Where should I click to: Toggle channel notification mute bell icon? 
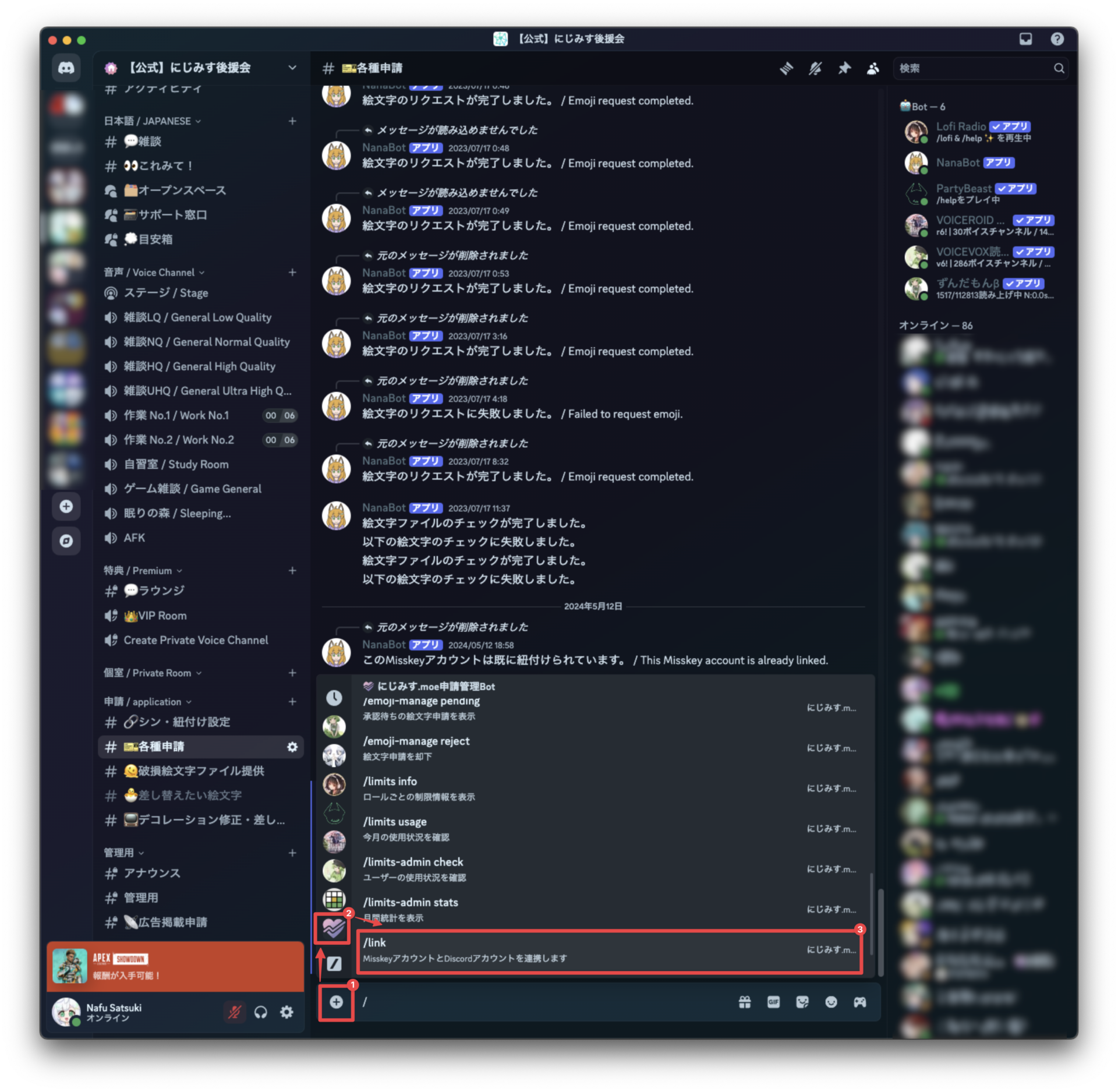click(815, 69)
